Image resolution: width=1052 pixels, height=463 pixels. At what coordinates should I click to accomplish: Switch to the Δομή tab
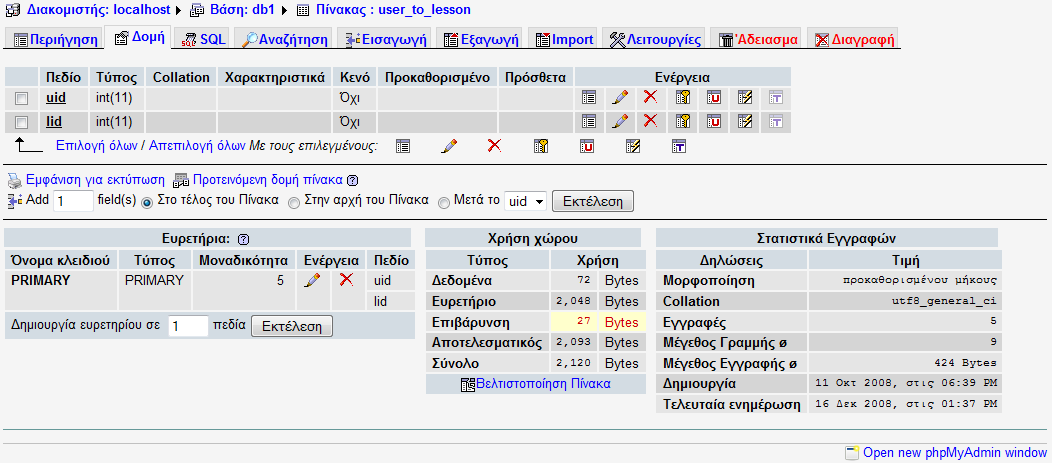pyautogui.click(x=139, y=38)
